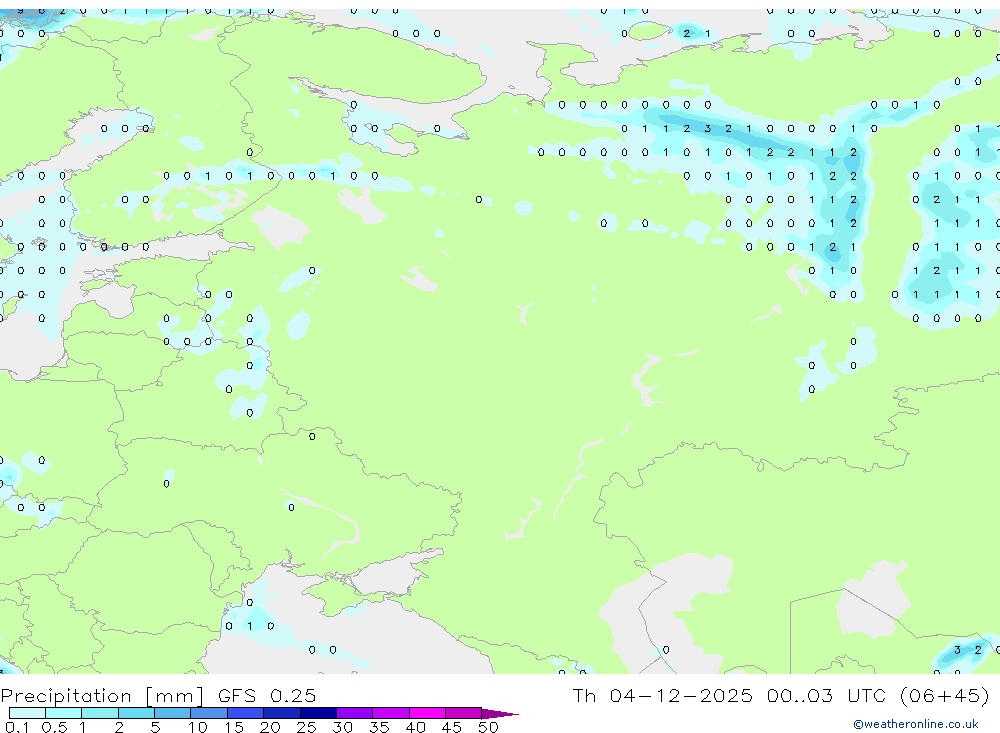Pick the 45–50 mm legend swatch

[464, 713]
